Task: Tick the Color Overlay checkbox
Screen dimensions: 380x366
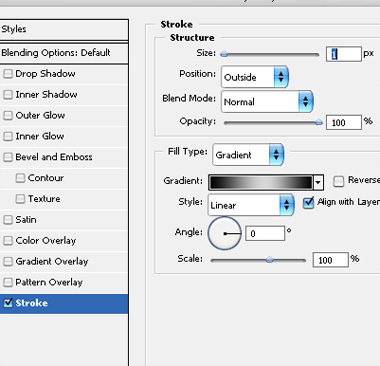Action: tap(8, 241)
